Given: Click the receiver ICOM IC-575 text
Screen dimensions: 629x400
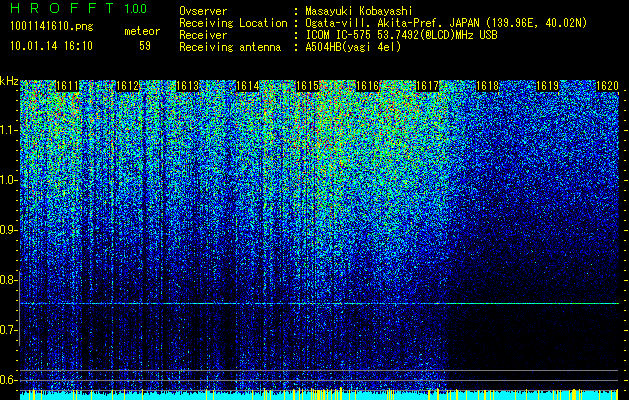Looking at the screenshot, I should tap(401, 35).
